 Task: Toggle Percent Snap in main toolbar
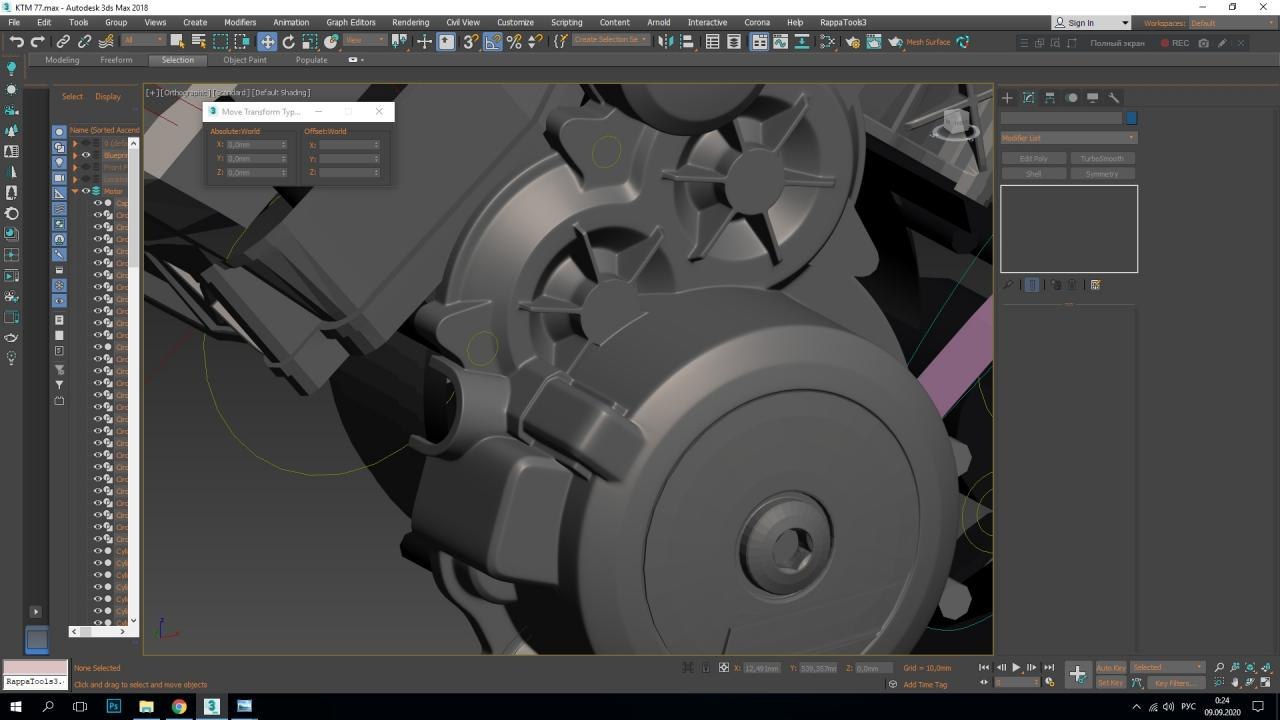tap(514, 42)
